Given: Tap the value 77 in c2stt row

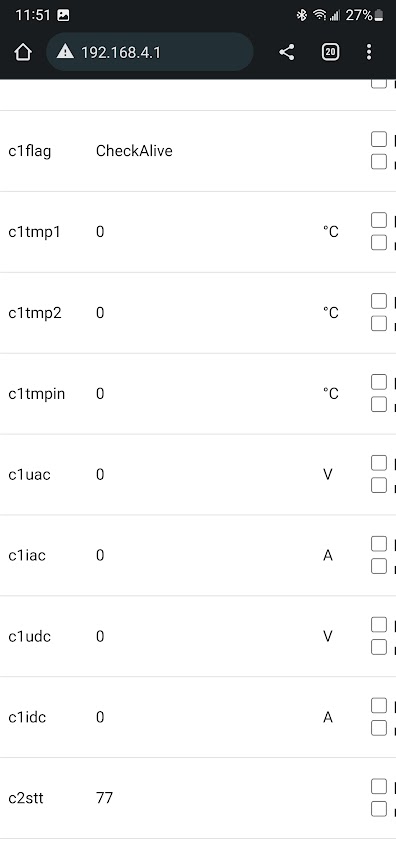Looking at the screenshot, I should coord(104,798).
